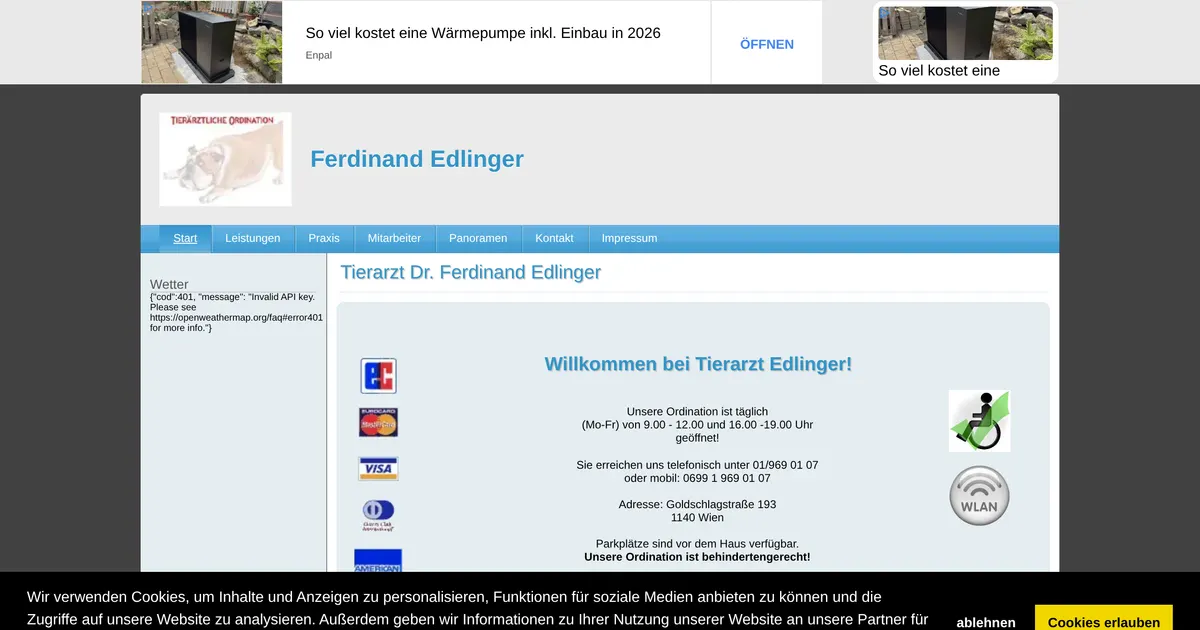This screenshot has width=1200, height=630.
Task: Open the Kontakt tab
Action: 555,238
